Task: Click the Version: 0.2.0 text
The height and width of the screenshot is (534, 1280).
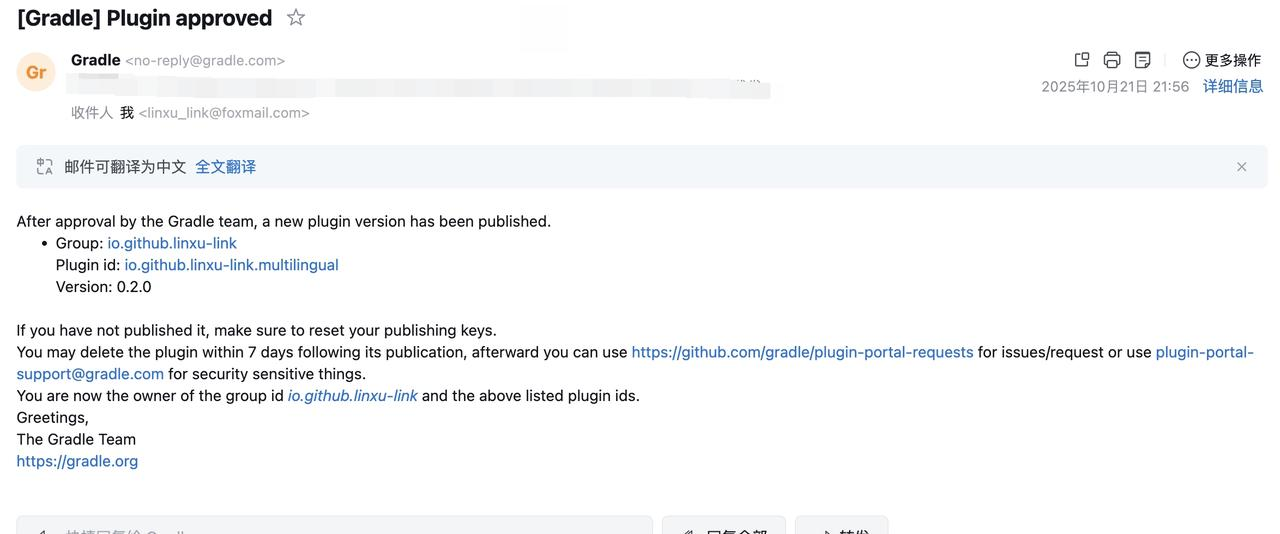Action: point(103,287)
